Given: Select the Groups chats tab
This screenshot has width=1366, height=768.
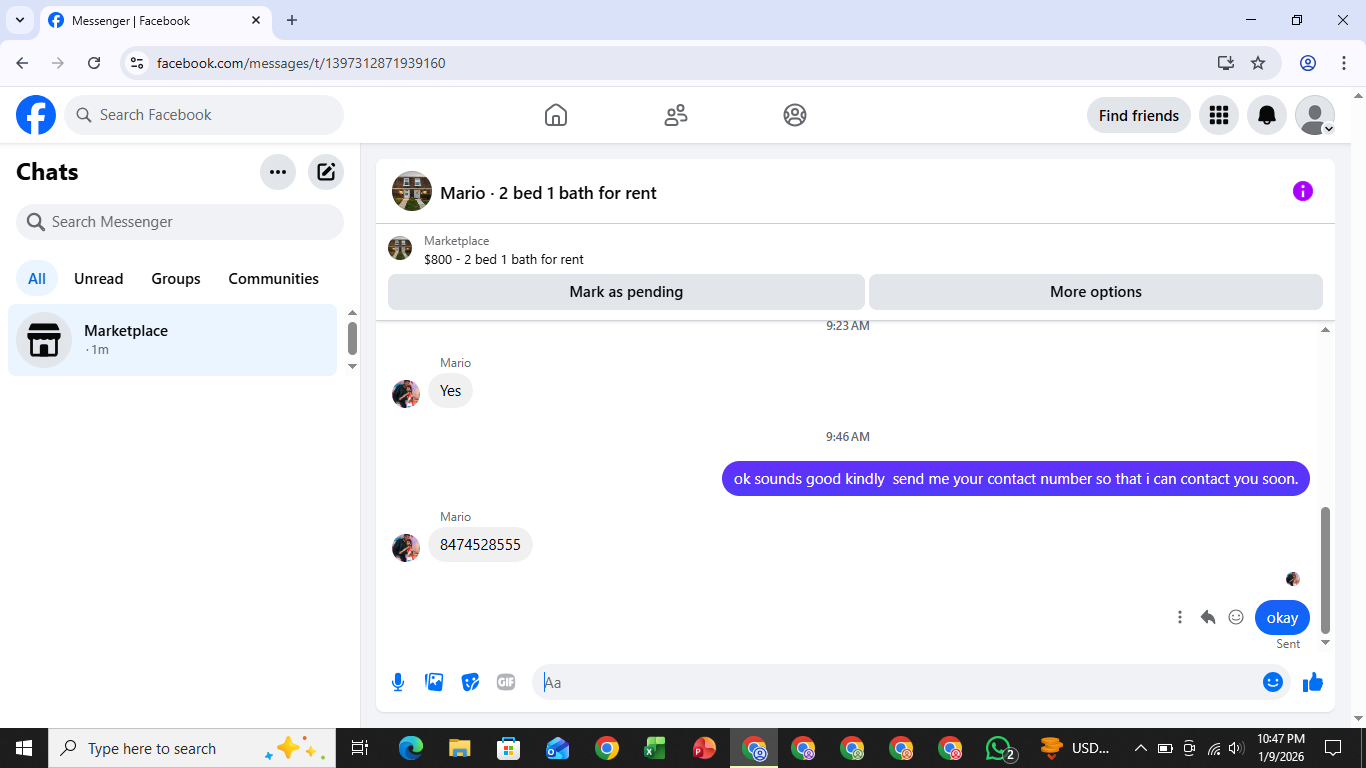Looking at the screenshot, I should click(176, 279).
